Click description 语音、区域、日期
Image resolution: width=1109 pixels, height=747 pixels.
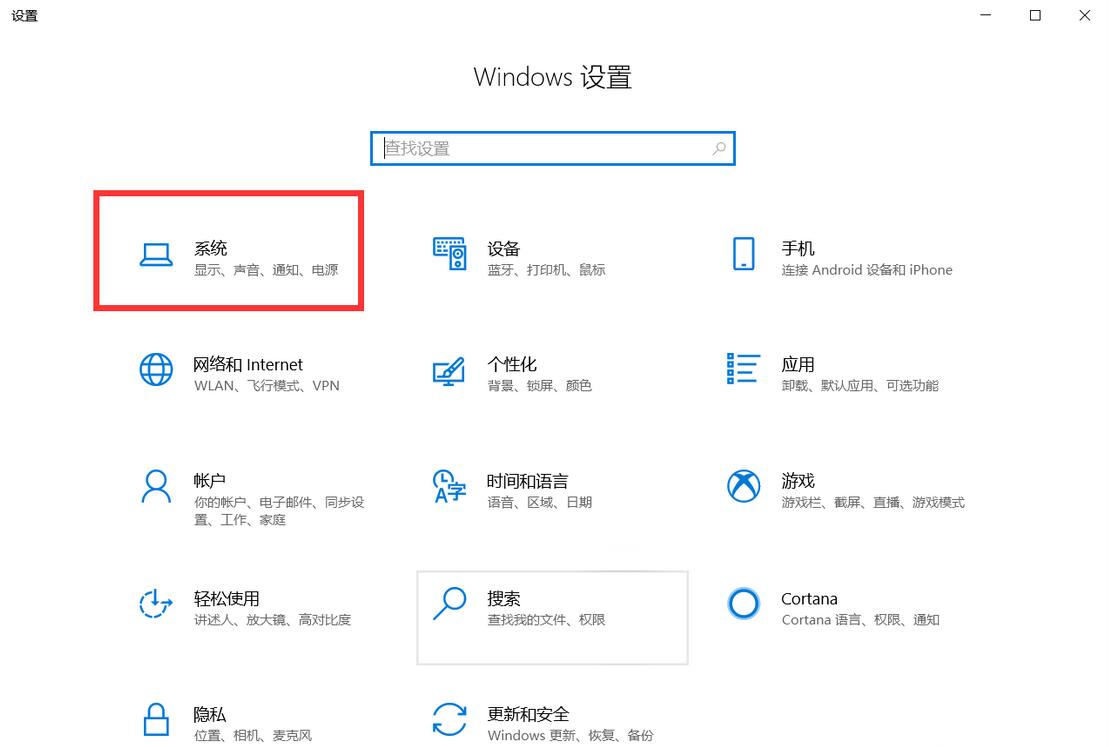click(x=539, y=503)
